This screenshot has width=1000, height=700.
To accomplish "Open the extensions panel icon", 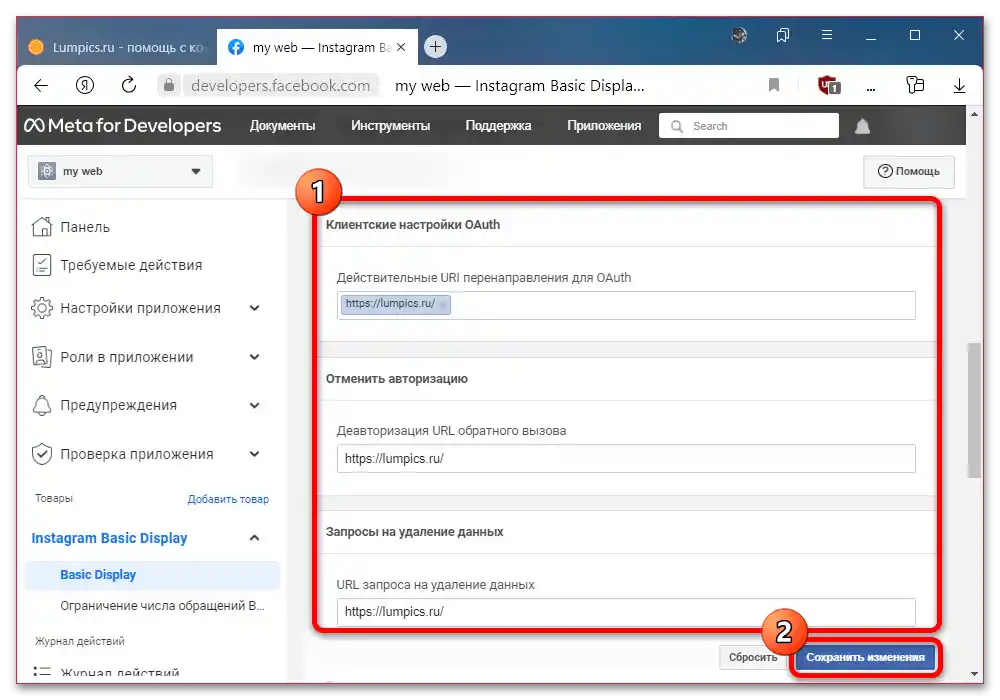I will coord(915,85).
